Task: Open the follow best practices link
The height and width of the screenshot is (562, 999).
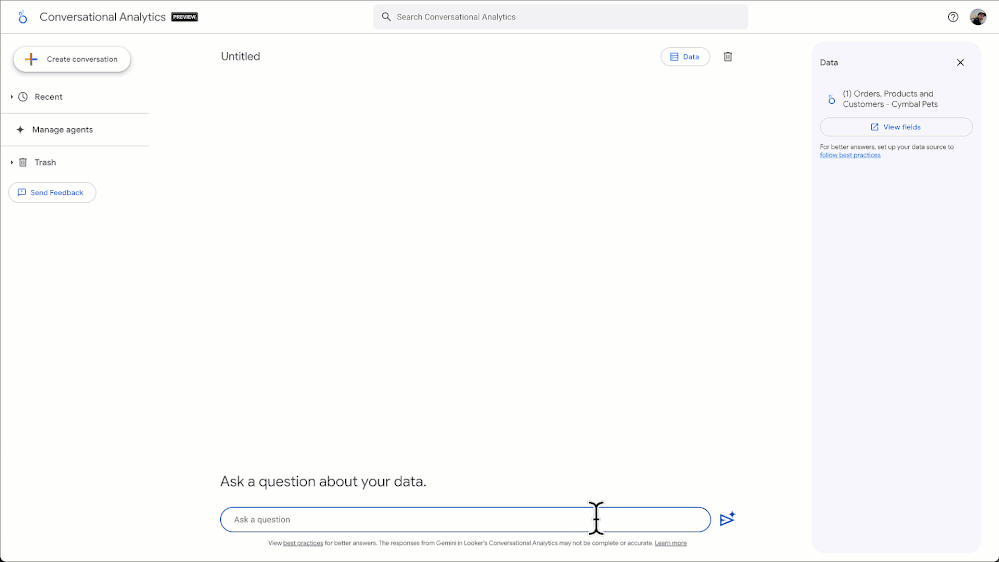Action: pyautogui.click(x=850, y=155)
